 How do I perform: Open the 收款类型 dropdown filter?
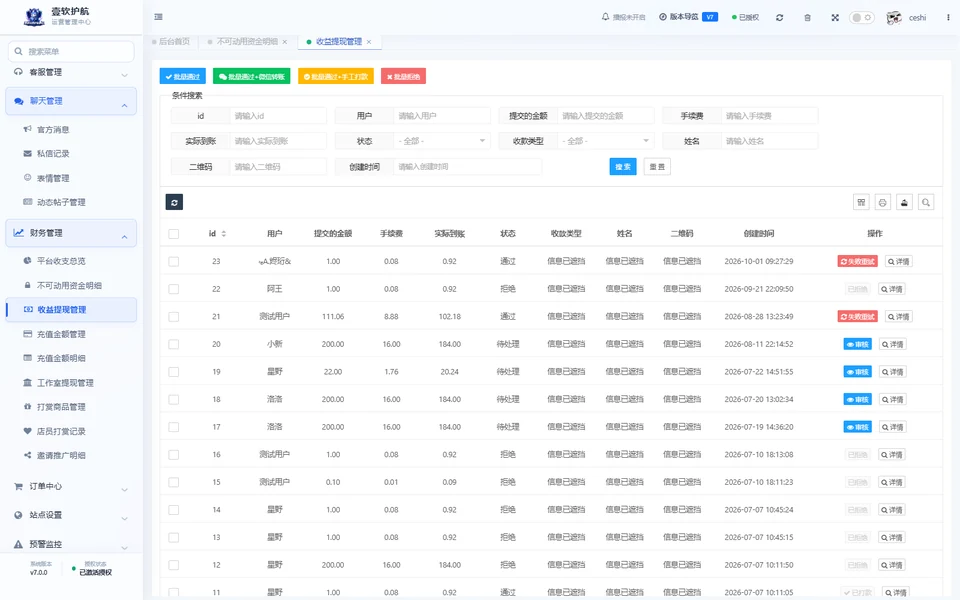tap(606, 141)
